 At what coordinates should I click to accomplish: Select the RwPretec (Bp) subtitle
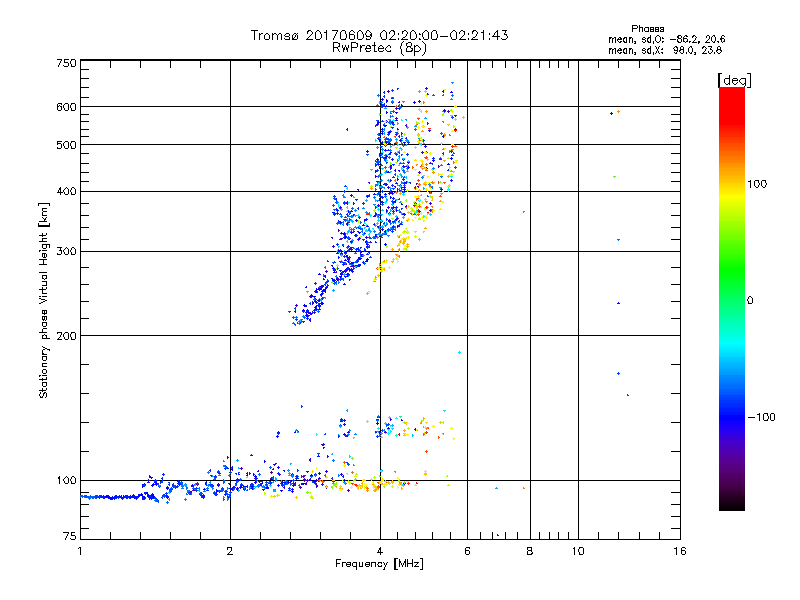click(379, 47)
